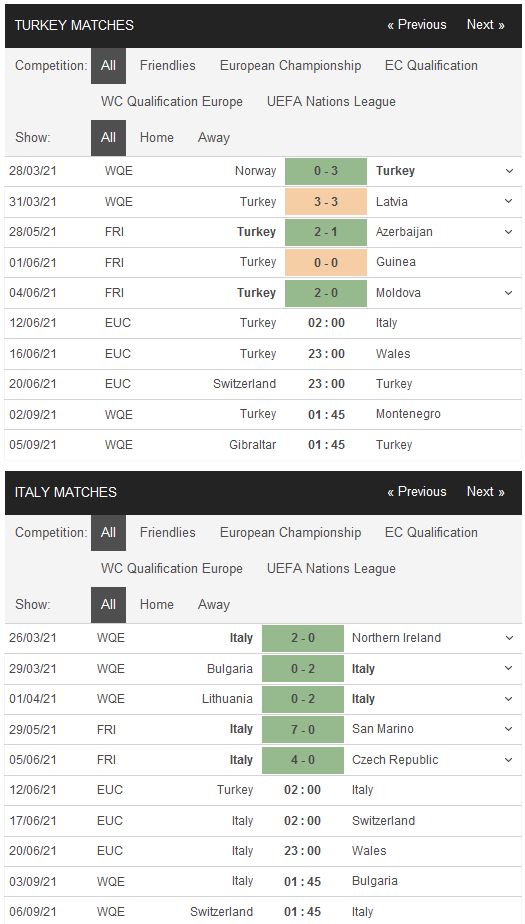The image size is (525, 924).
Task: Select European Championship in Turkey matches
Action: [290, 65]
